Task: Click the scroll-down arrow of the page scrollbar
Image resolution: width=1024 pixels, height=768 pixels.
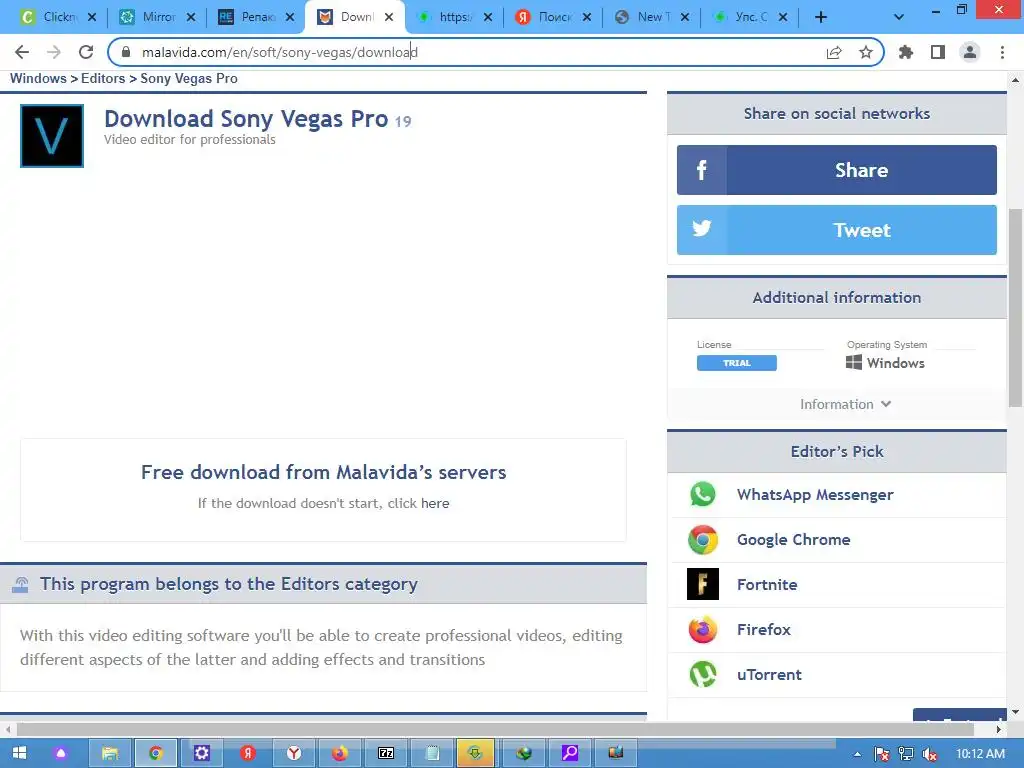Action: [x=1016, y=712]
